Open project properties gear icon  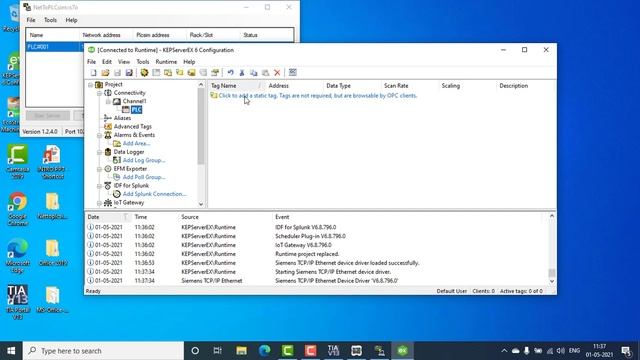pos(144,73)
